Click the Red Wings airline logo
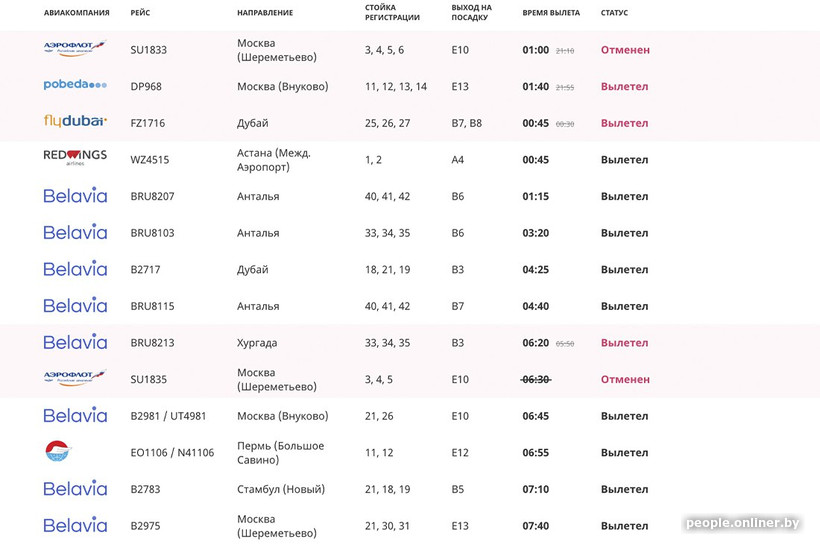Viewport: 820px width, 544px height. pos(75,158)
